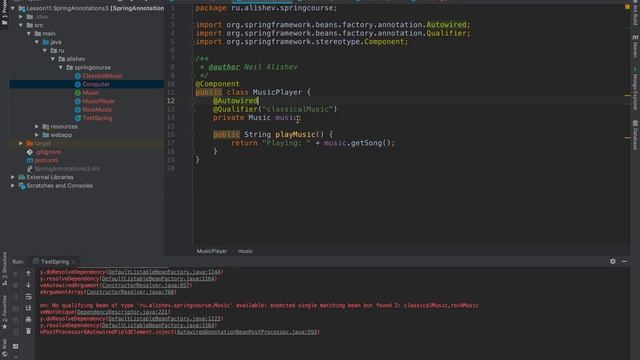Rerun TestSpring with the run icon
Screen dimensions: 640x360
(x=16, y=273)
